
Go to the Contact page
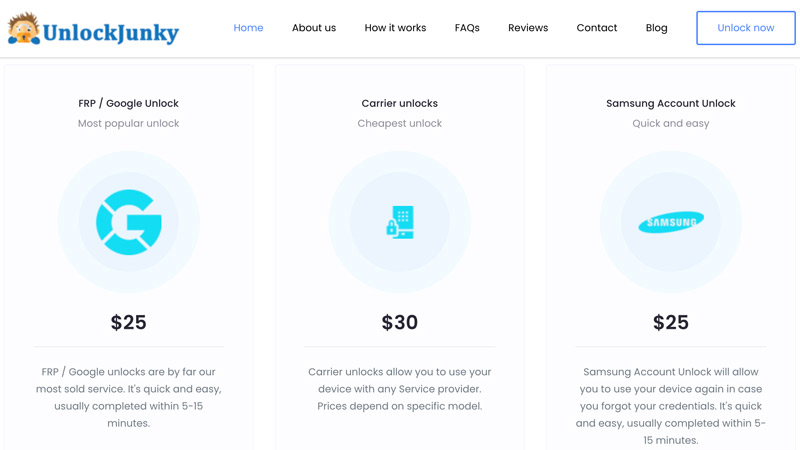597,28
